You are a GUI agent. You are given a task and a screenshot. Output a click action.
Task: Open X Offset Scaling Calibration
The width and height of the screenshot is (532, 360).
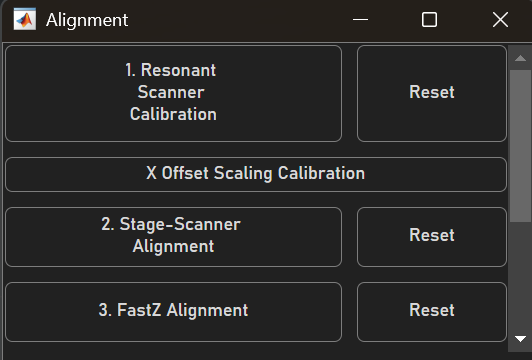click(x=256, y=174)
